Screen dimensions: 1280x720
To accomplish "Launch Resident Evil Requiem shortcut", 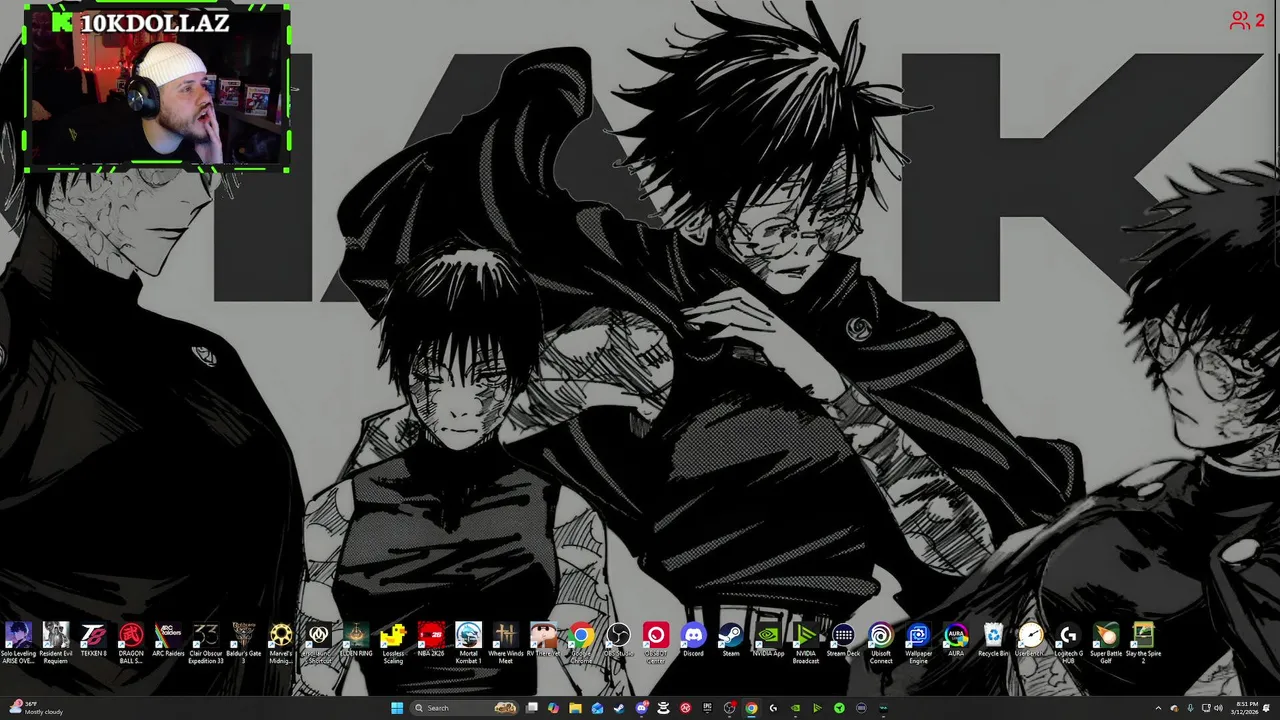I will tap(56, 643).
